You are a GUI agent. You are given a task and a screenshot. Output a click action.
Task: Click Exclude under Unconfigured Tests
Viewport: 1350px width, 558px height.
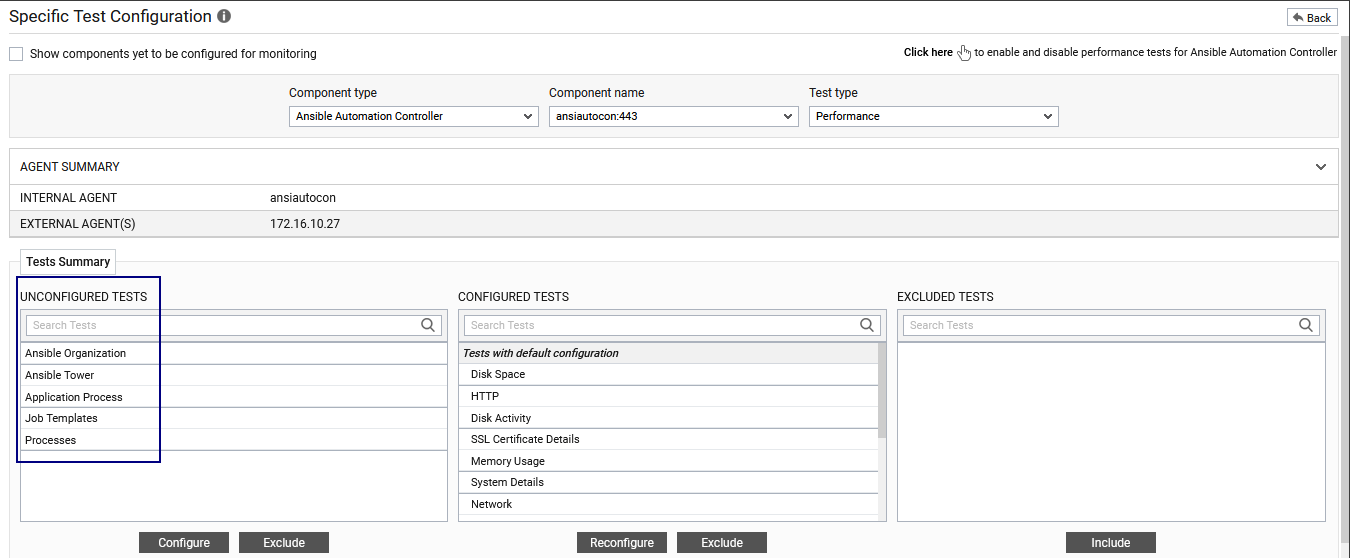coord(284,543)
